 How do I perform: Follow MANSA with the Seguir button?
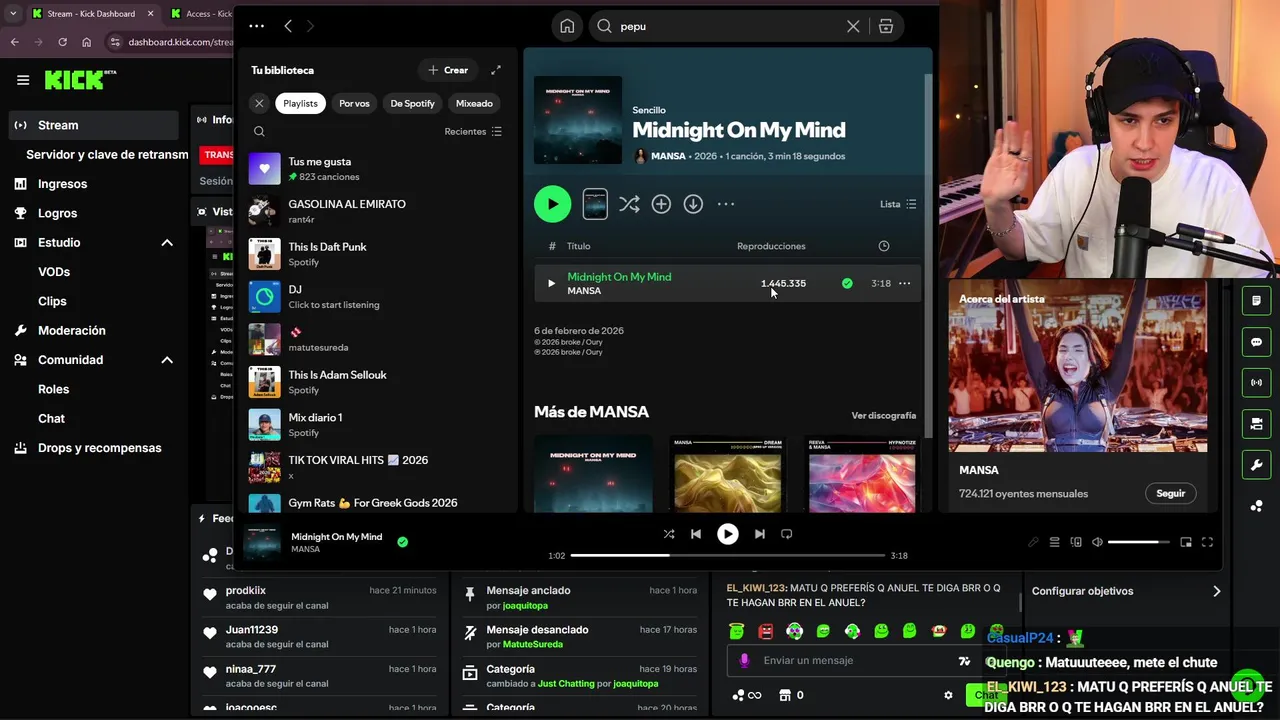[1170, 493]
